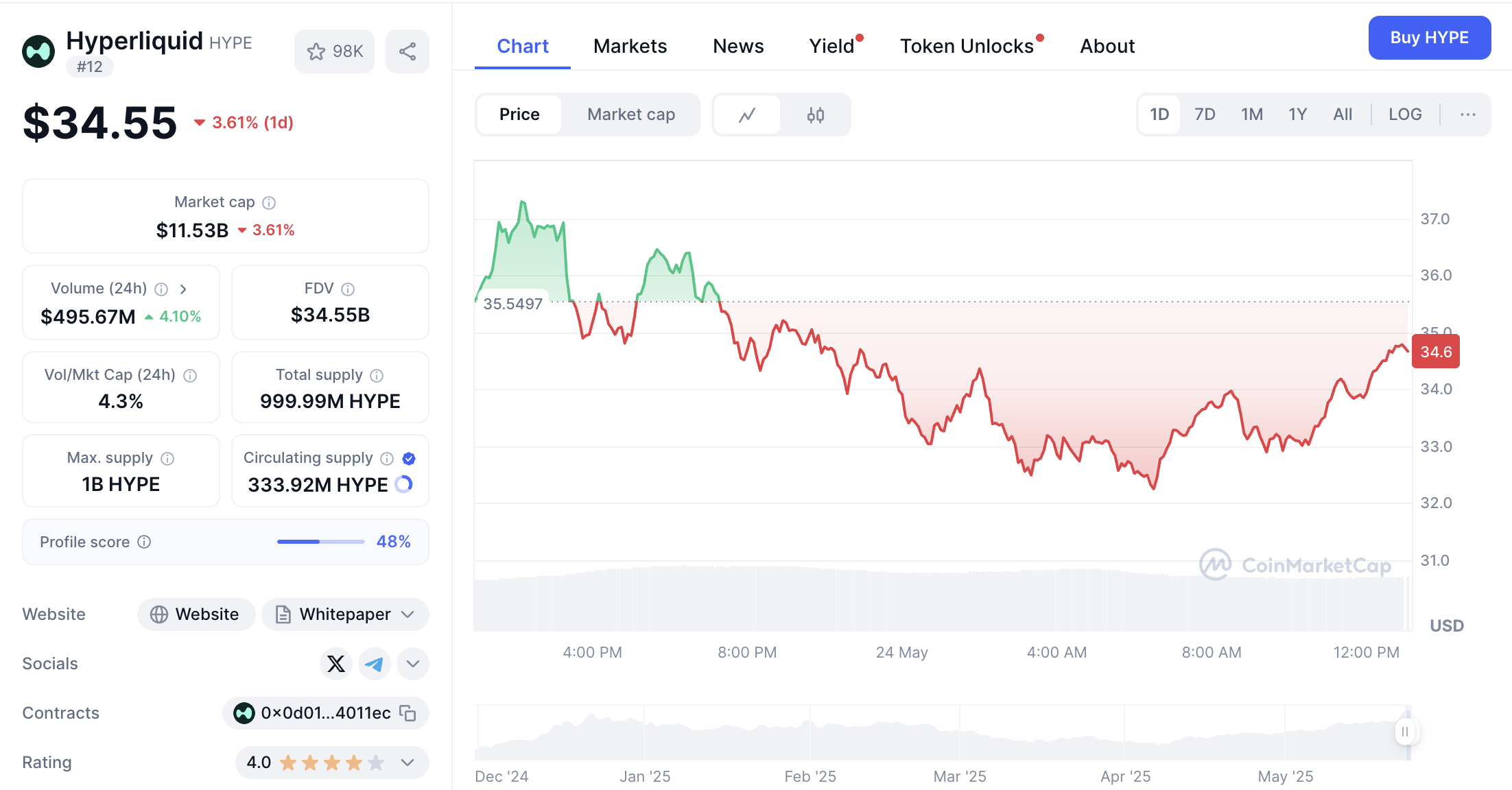Click the Buy HYPE button
Screen dimensions: 1512x790
click(x=1430, y=38)
